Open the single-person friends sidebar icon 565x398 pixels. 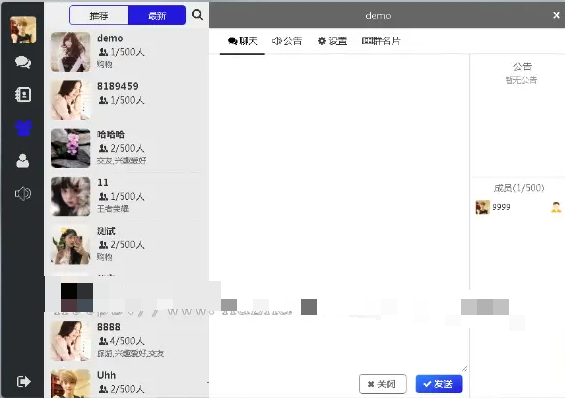tap(23, 161)
